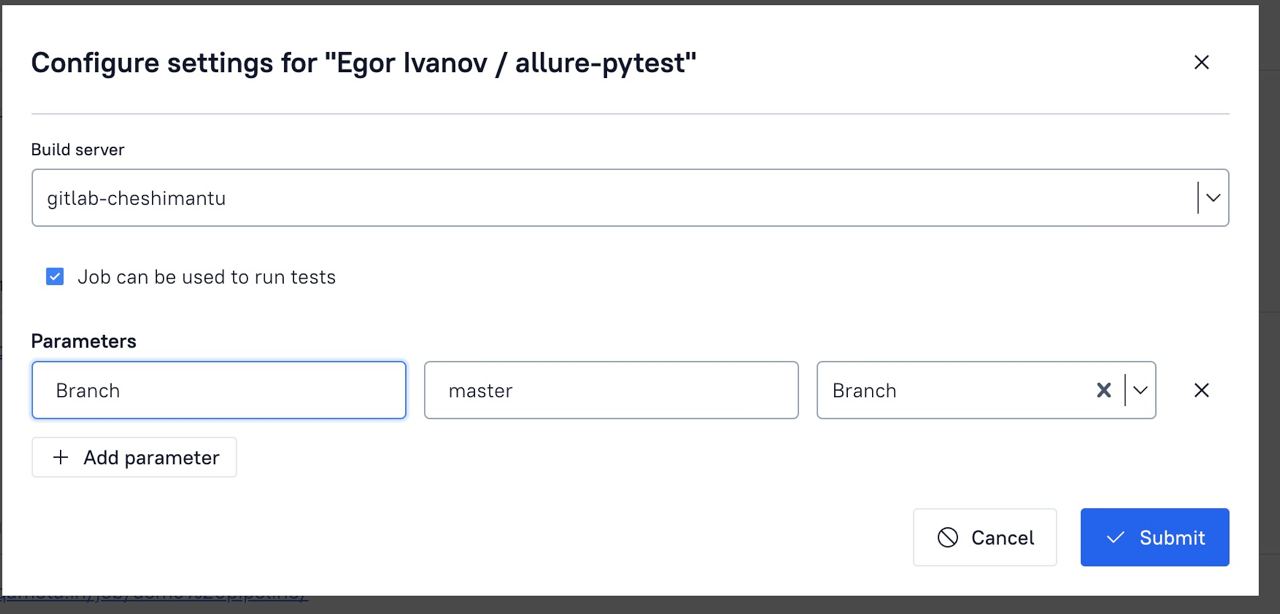Click the master value input field
1280x614 pixels.
pos(611,390)
